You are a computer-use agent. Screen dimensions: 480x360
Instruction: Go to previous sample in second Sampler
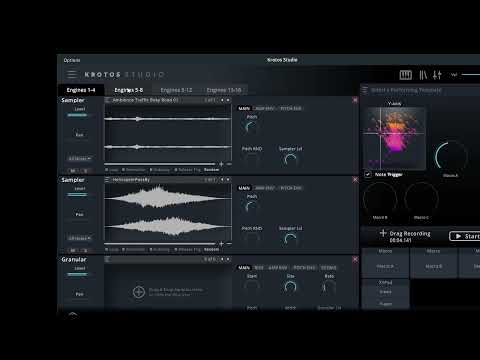point(222,180)
